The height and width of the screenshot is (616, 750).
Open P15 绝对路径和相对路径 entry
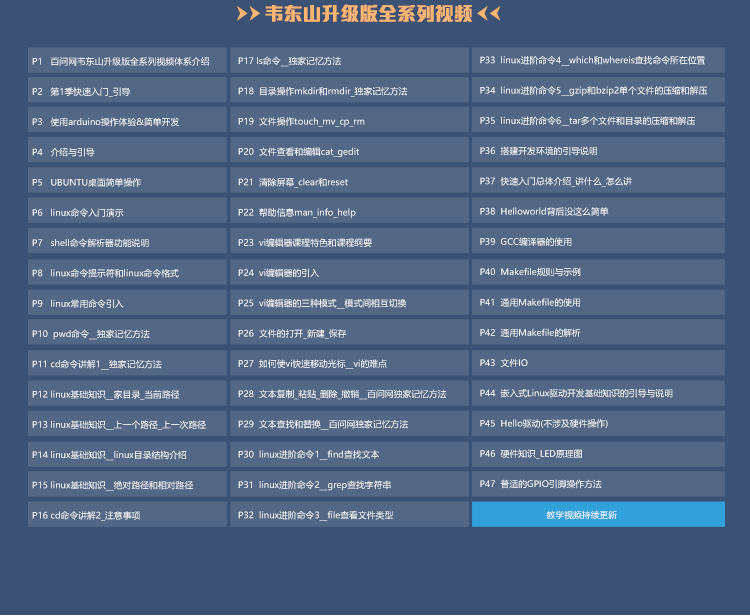(127, 484)
